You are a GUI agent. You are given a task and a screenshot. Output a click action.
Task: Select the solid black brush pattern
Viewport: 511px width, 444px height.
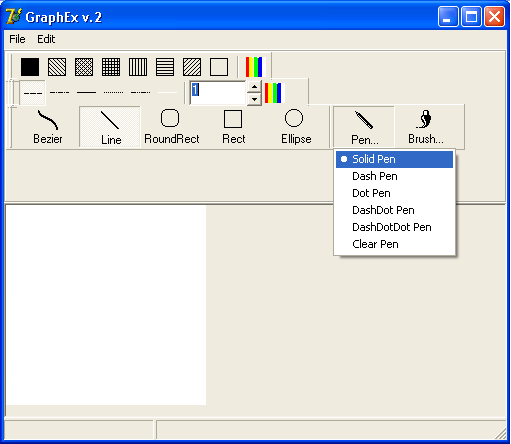pyautogui.click(x=30, y=67)
